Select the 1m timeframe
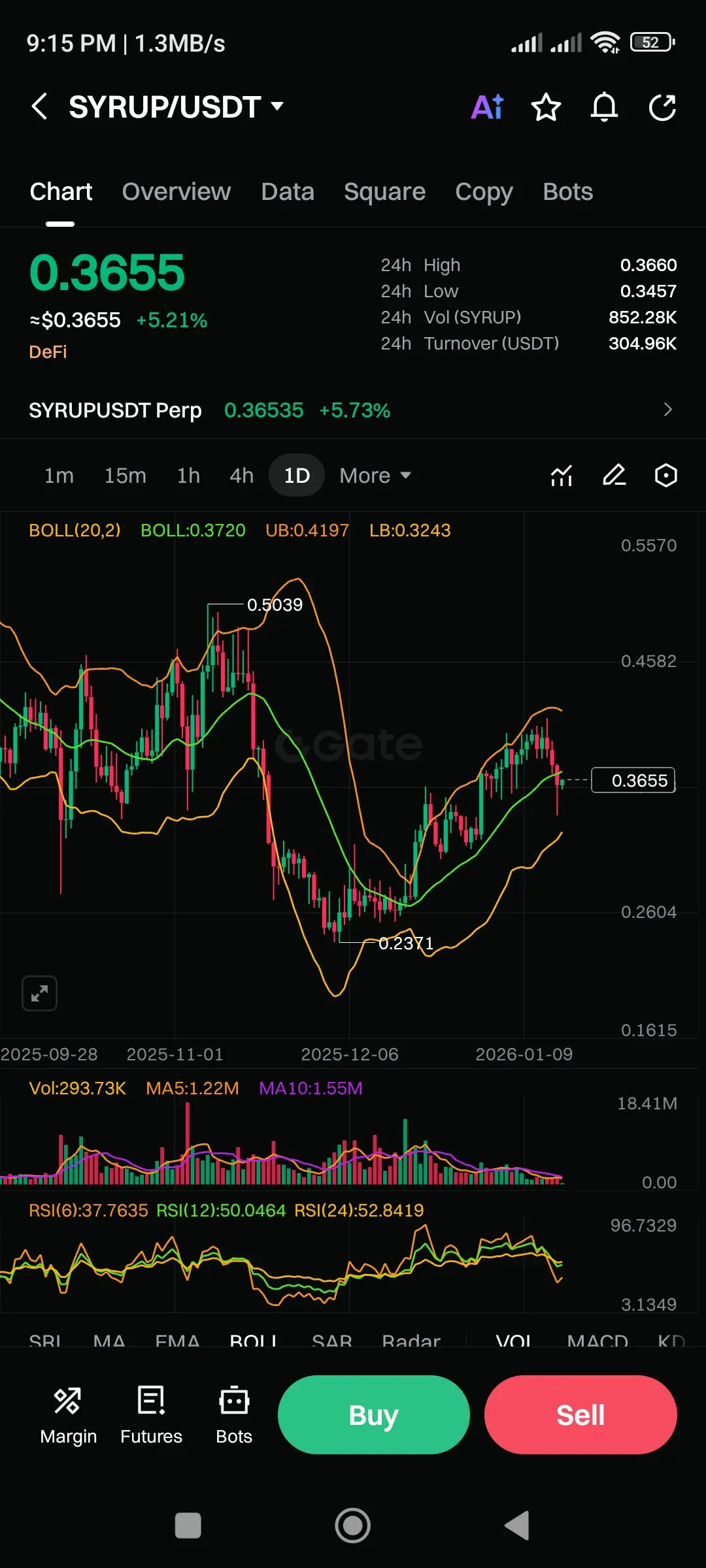Viewport: 706px width, 1568px height. (x=59, y=475)
